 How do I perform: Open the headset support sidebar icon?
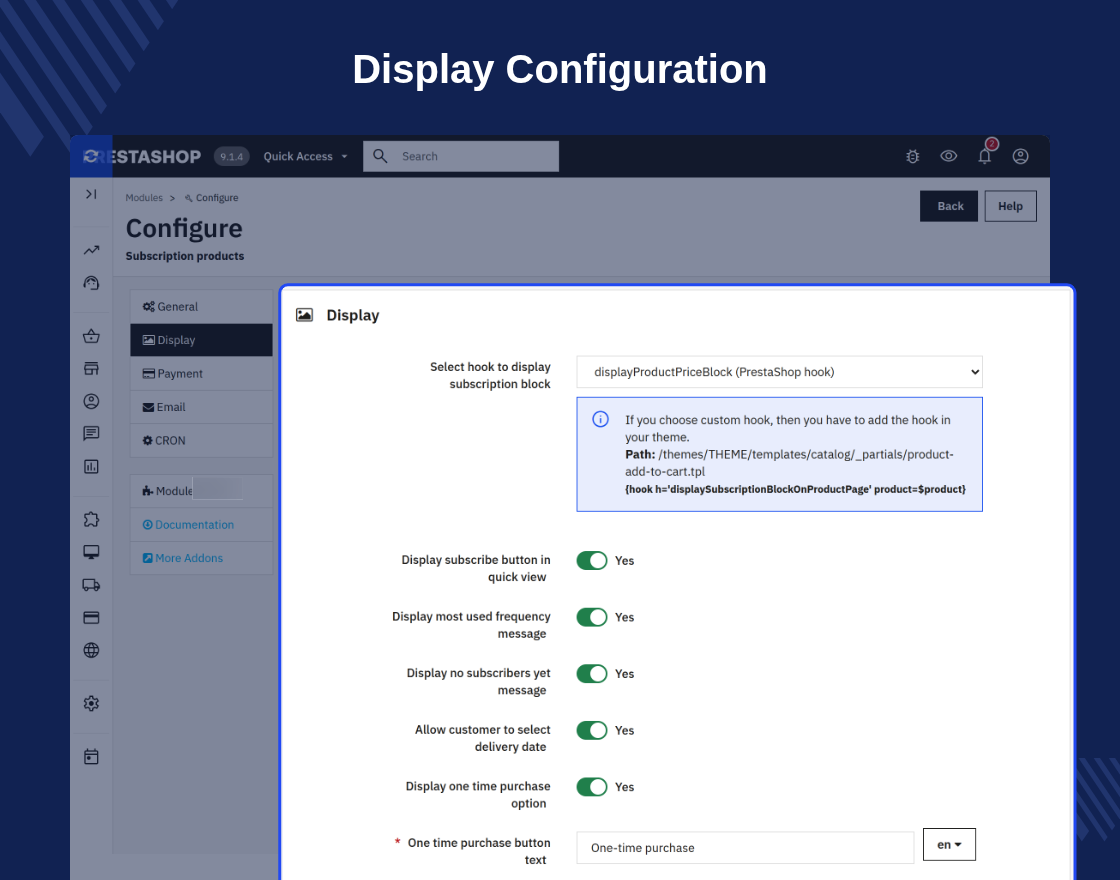click(x=91, y=283)
